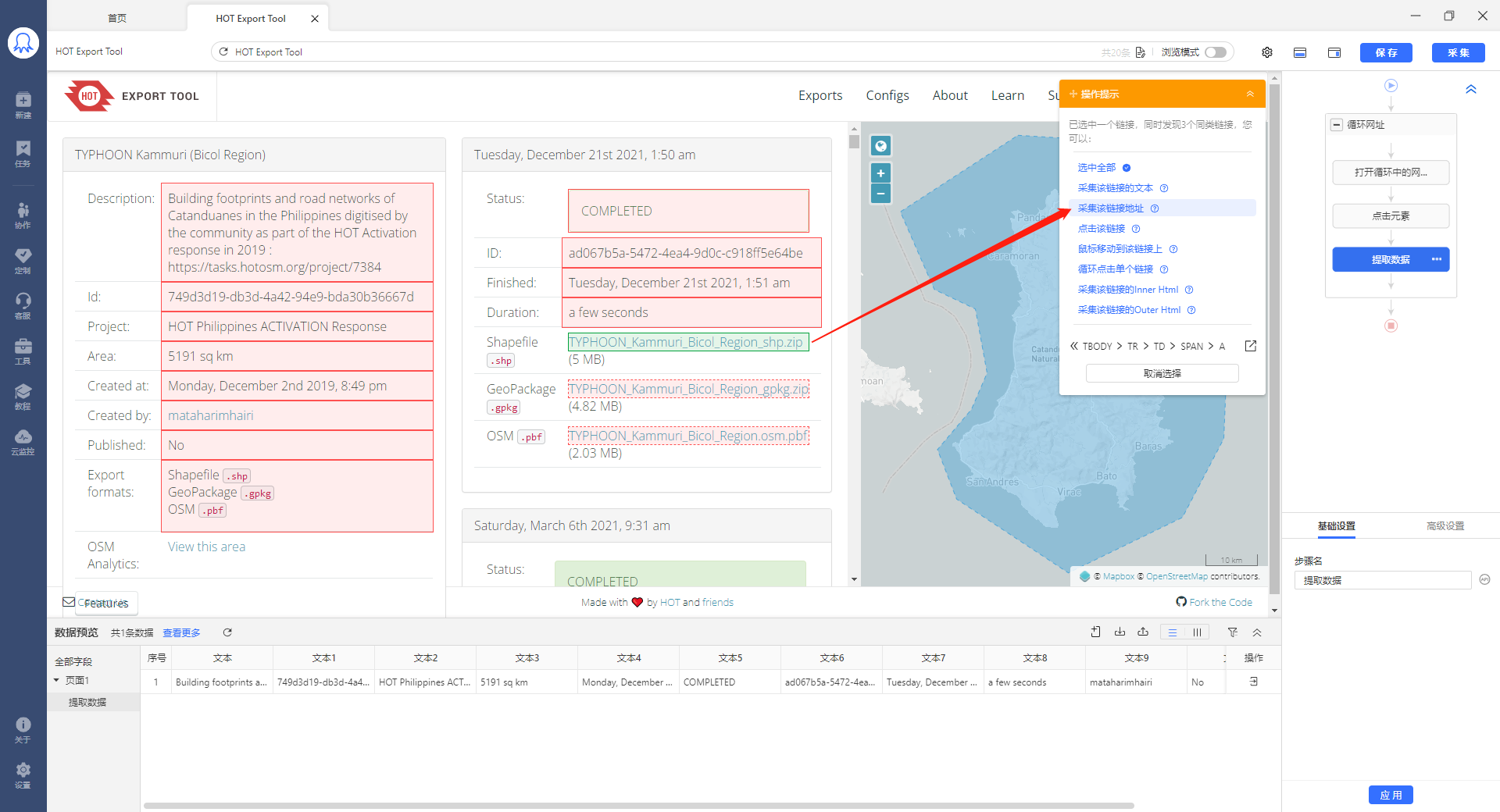Open the Exports menu item
1500x812 pixels.
[x=820, y=95]
